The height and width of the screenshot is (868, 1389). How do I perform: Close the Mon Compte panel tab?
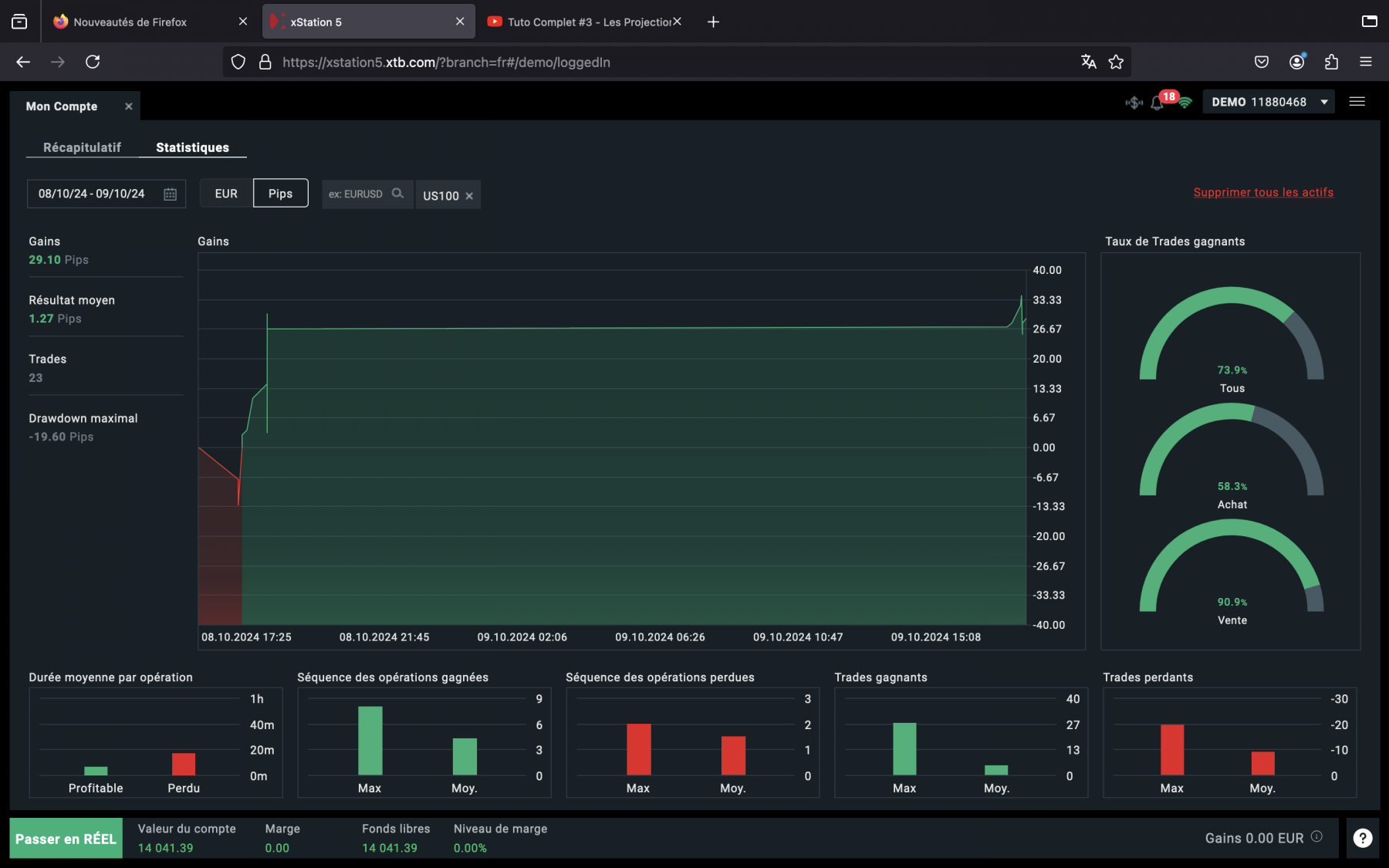[x=129, y=106]
